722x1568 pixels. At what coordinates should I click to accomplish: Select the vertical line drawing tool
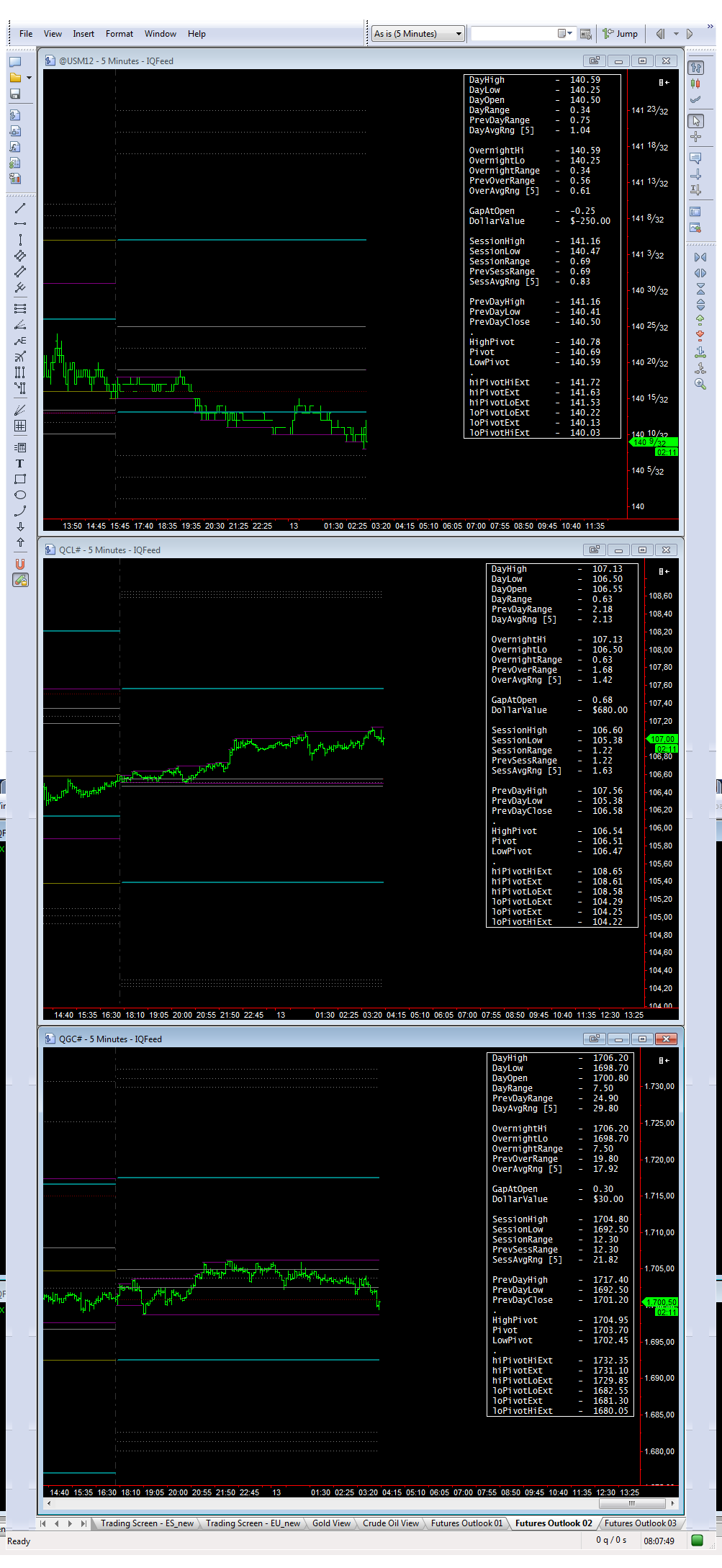point(20,240)
